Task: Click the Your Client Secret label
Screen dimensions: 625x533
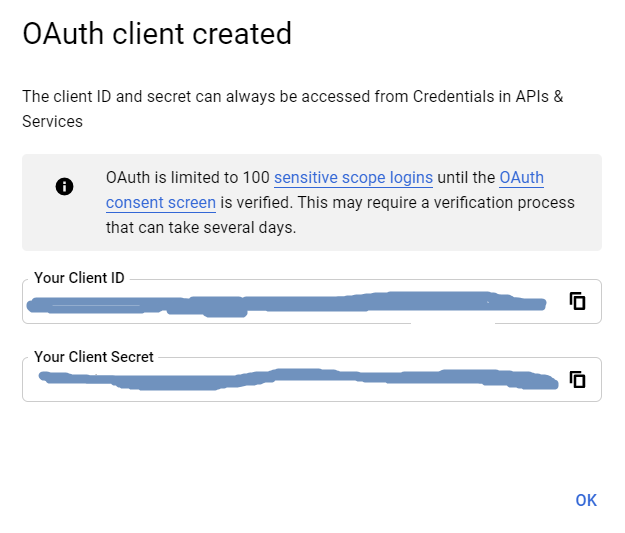Action: coord(94,356)
